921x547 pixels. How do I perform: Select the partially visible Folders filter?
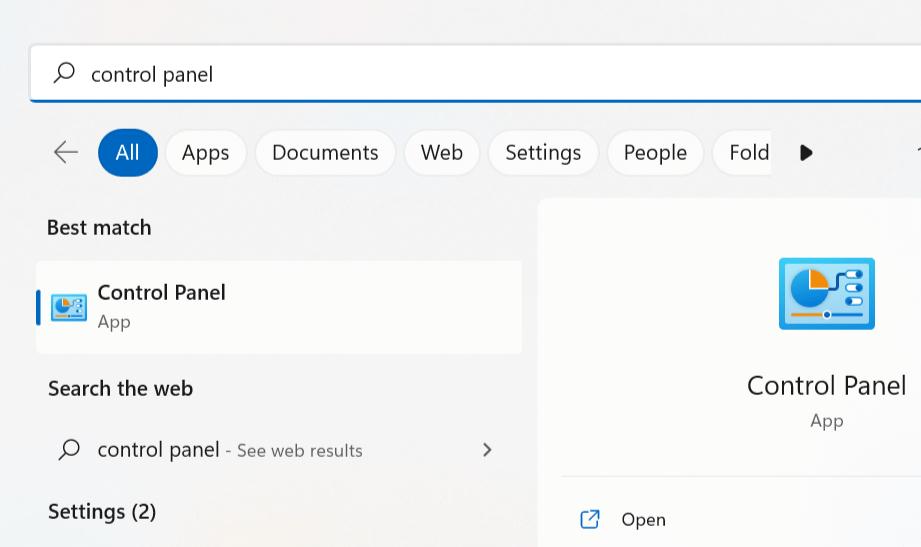click(x=742, y=153)
